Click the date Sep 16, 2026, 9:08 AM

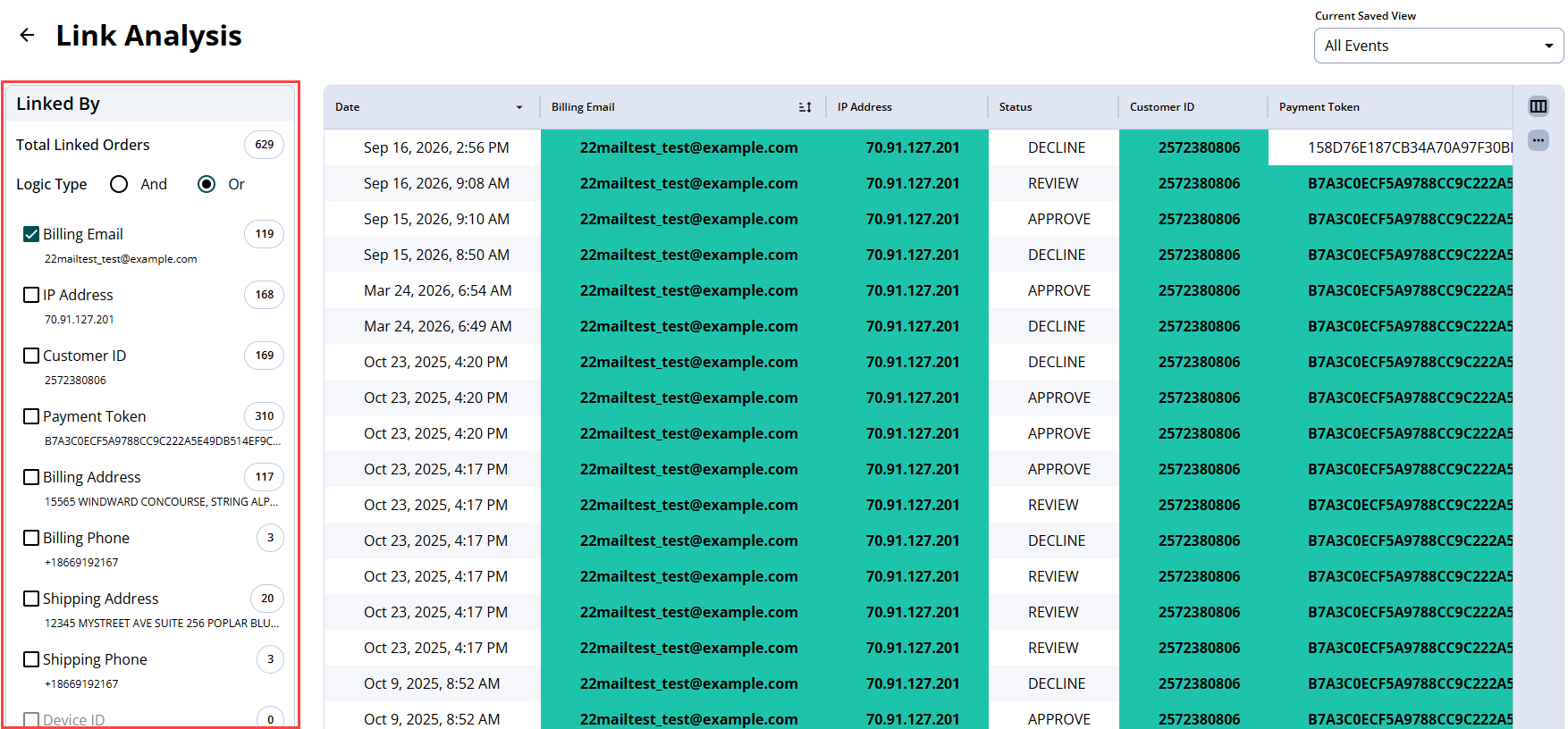pos(436,183)
